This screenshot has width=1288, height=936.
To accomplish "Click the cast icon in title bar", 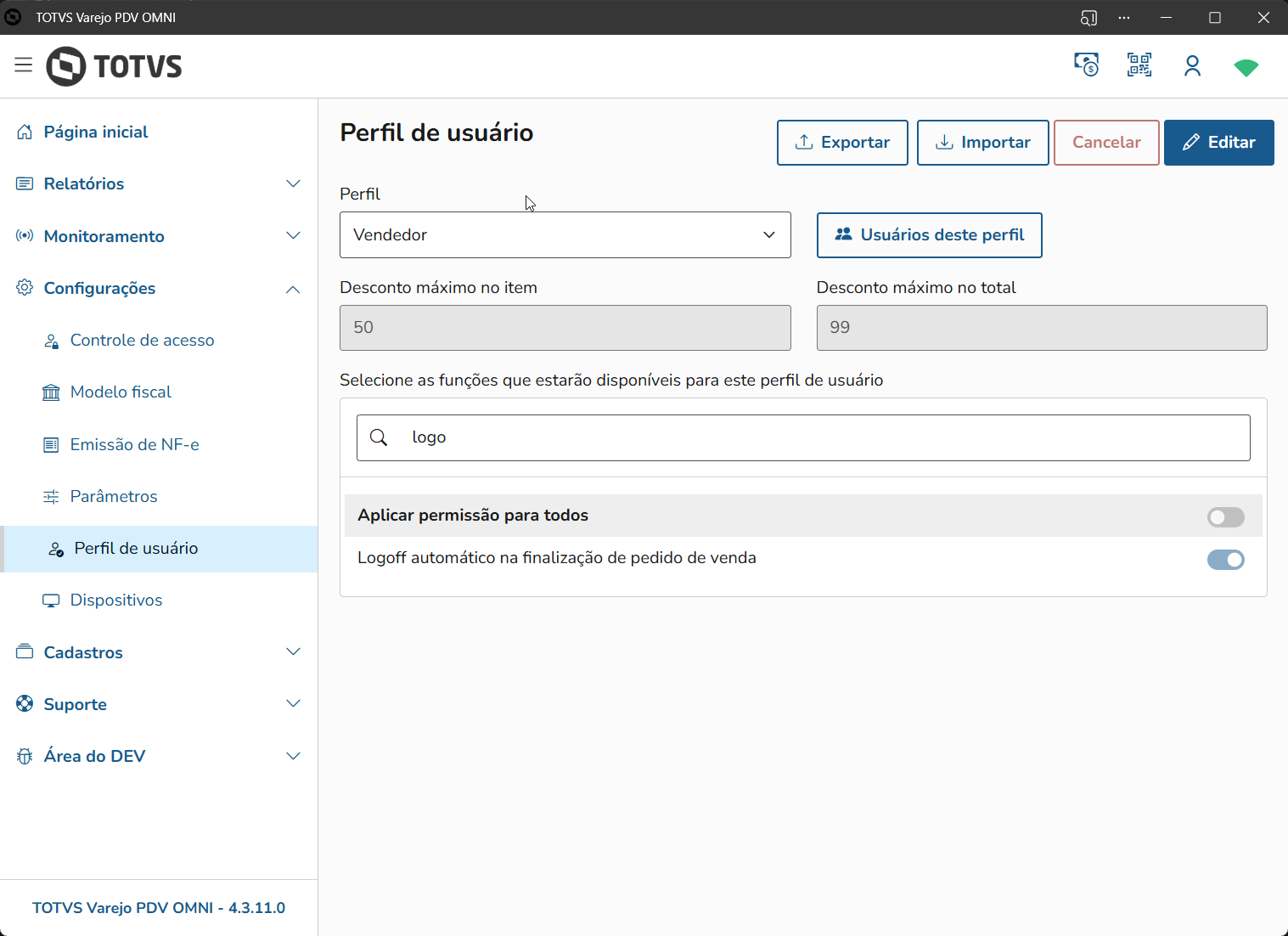I will click(1088, 18).
